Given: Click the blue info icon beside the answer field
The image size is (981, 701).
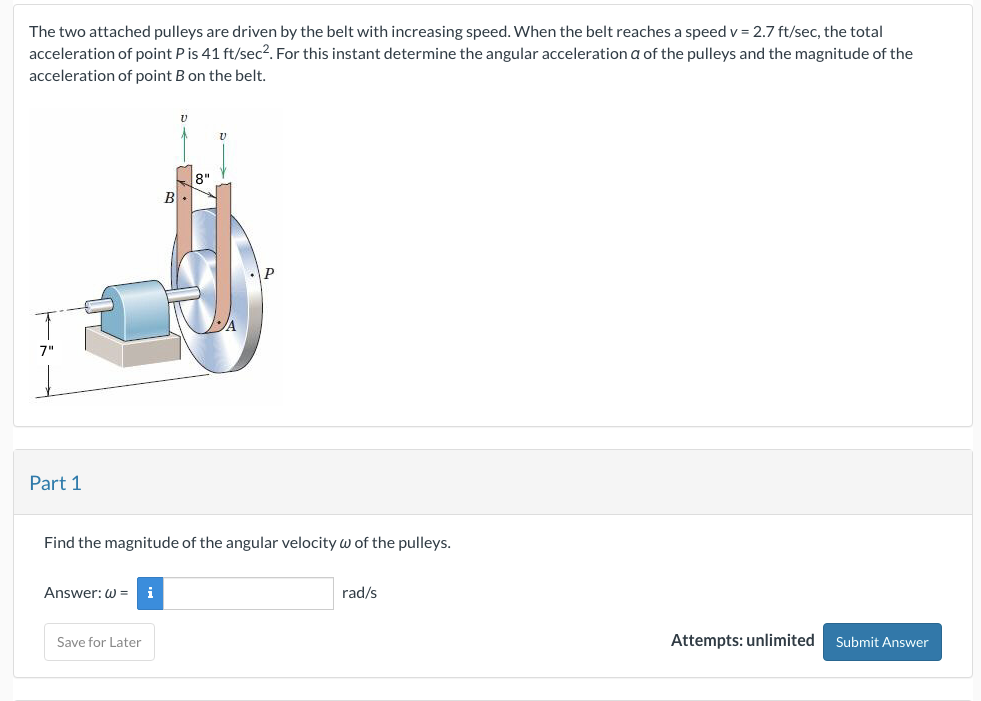Looking at the screenshot, I should 149,593.
